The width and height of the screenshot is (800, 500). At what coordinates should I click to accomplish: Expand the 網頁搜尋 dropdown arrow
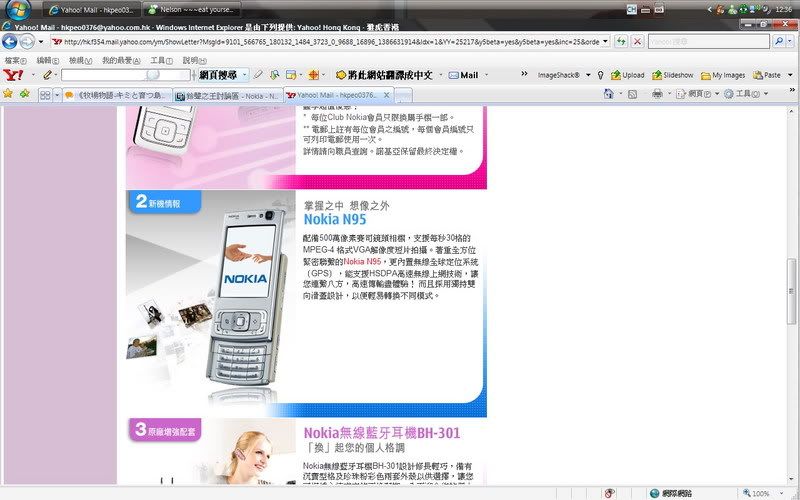(244, 75)
